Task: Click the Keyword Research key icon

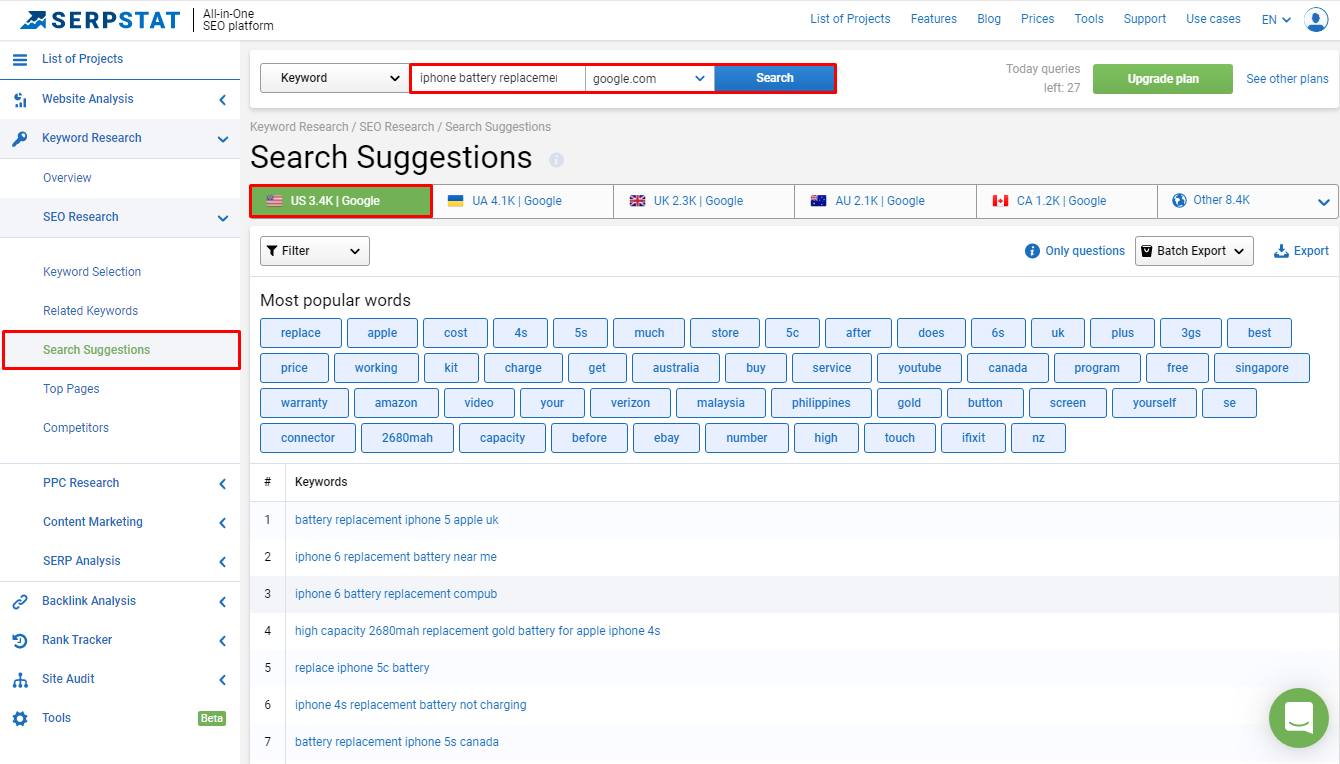Action: pos(20,138)
